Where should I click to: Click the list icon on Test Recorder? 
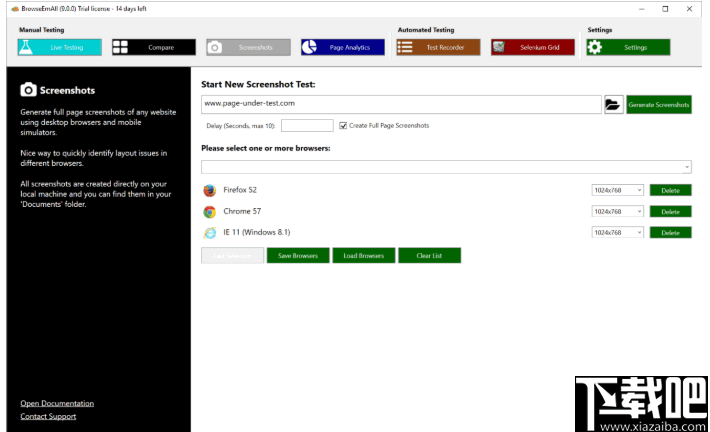405,47
